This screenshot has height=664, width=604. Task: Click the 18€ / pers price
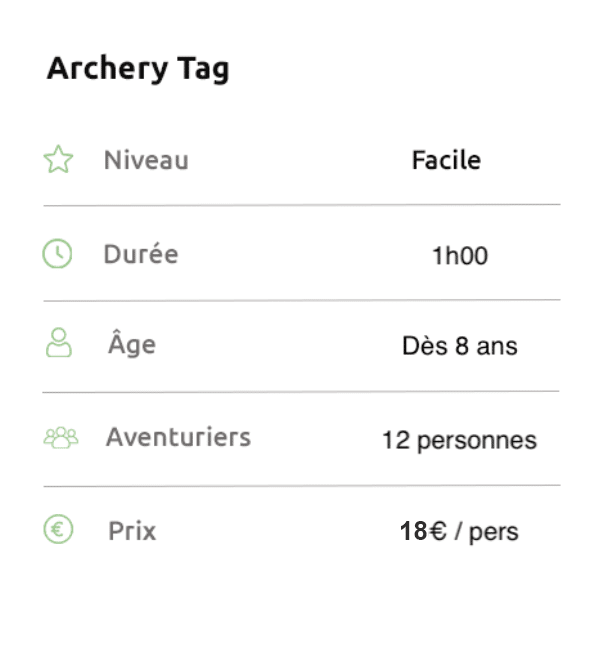(459, 531)
